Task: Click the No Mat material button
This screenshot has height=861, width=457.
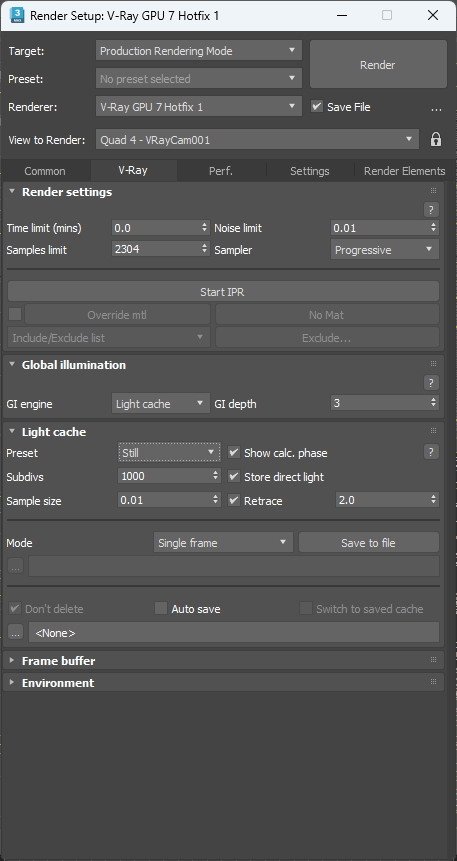Action: point(327,315)
